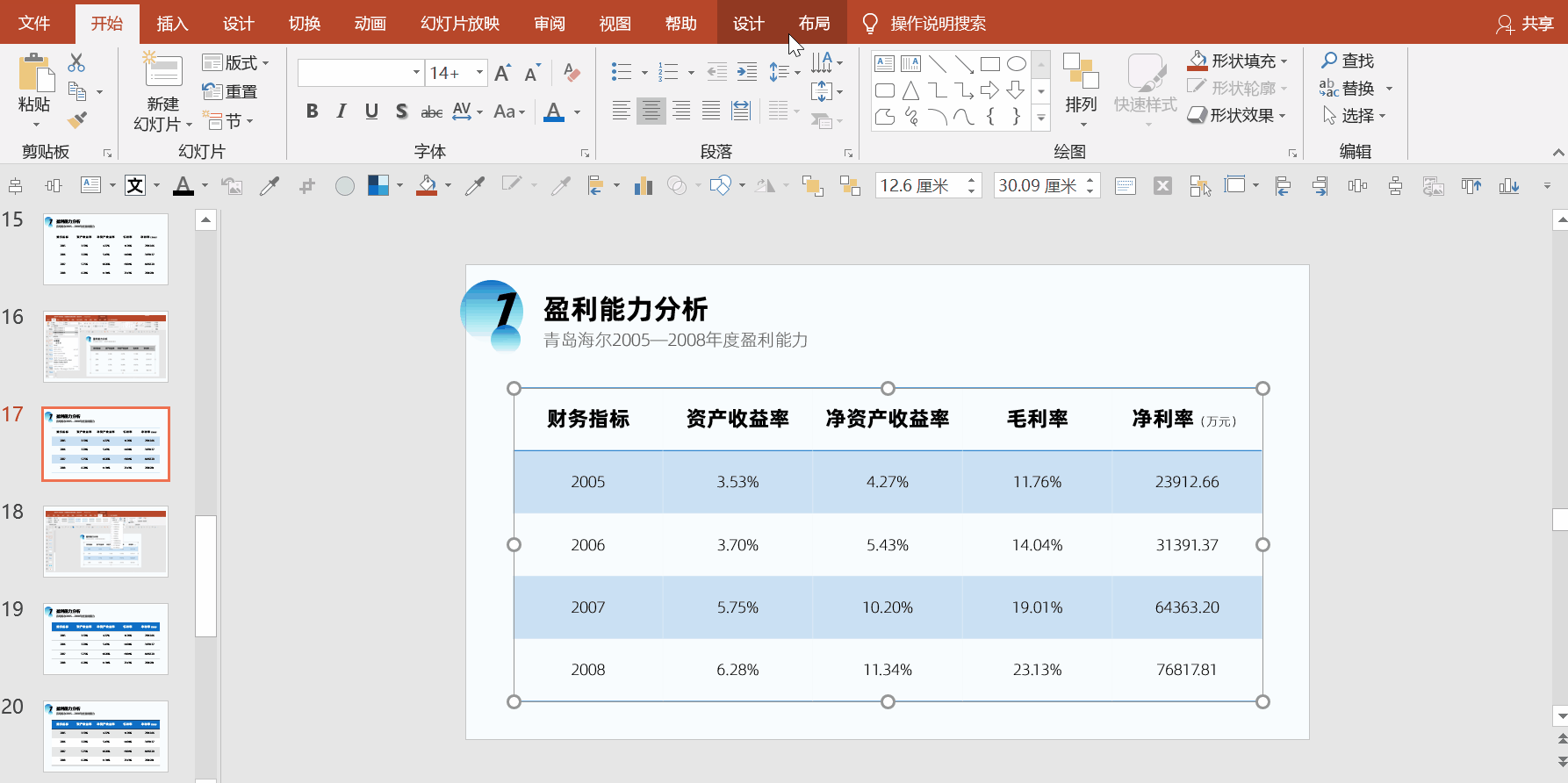Click the bring forward icon in quick toolbar
The width and height of the screenshot is (1568, 783).
812,185
